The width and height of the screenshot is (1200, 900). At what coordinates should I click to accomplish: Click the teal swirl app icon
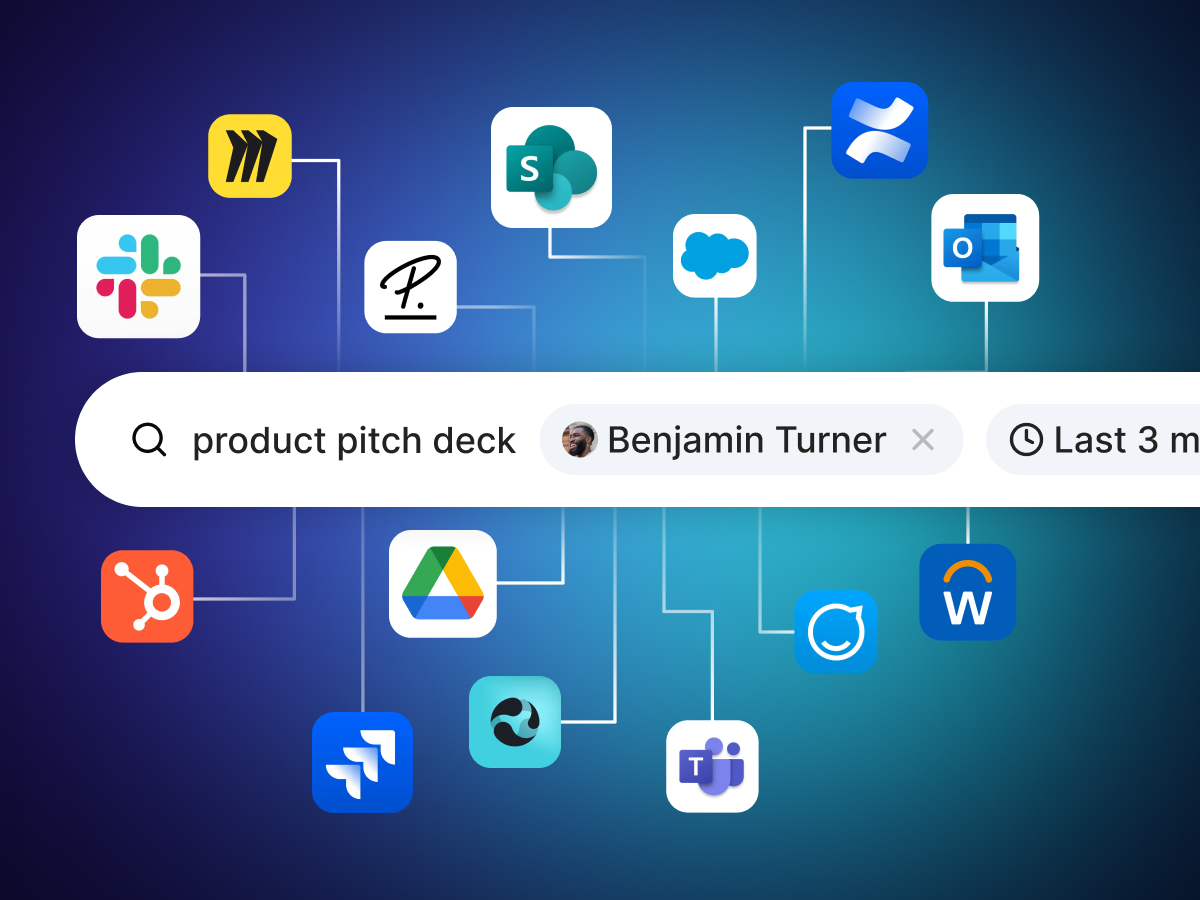coord(515,722)
